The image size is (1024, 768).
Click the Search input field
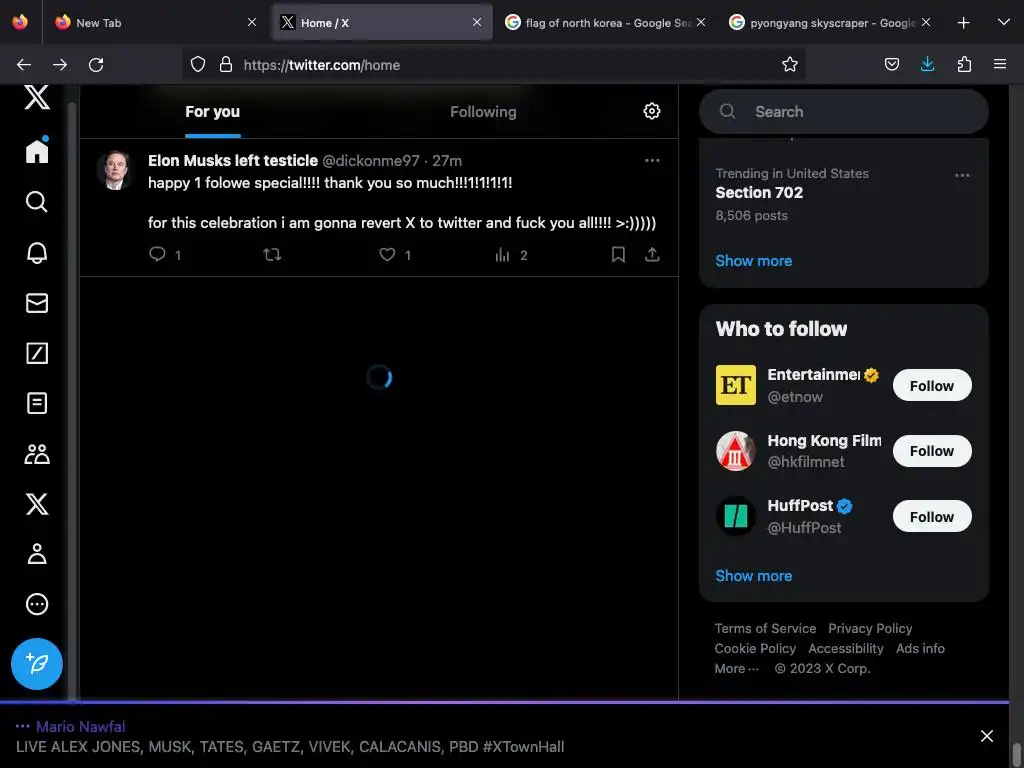pyautogui.click(x=844, y=112)
